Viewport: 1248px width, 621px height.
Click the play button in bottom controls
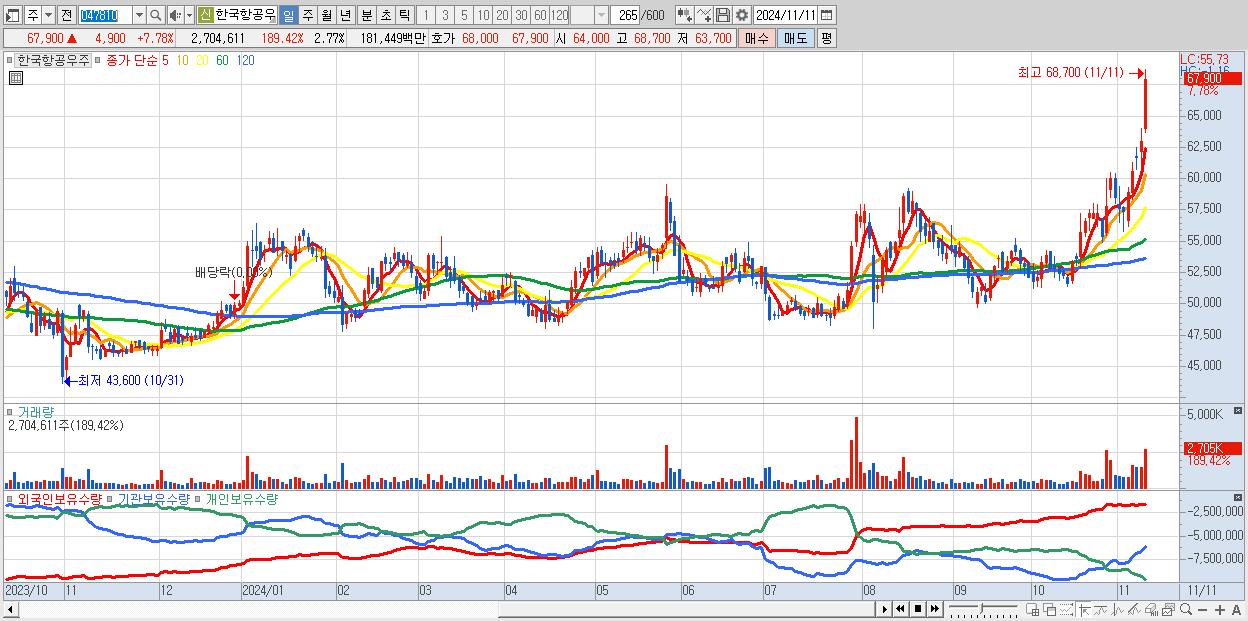tap(884, 609)
